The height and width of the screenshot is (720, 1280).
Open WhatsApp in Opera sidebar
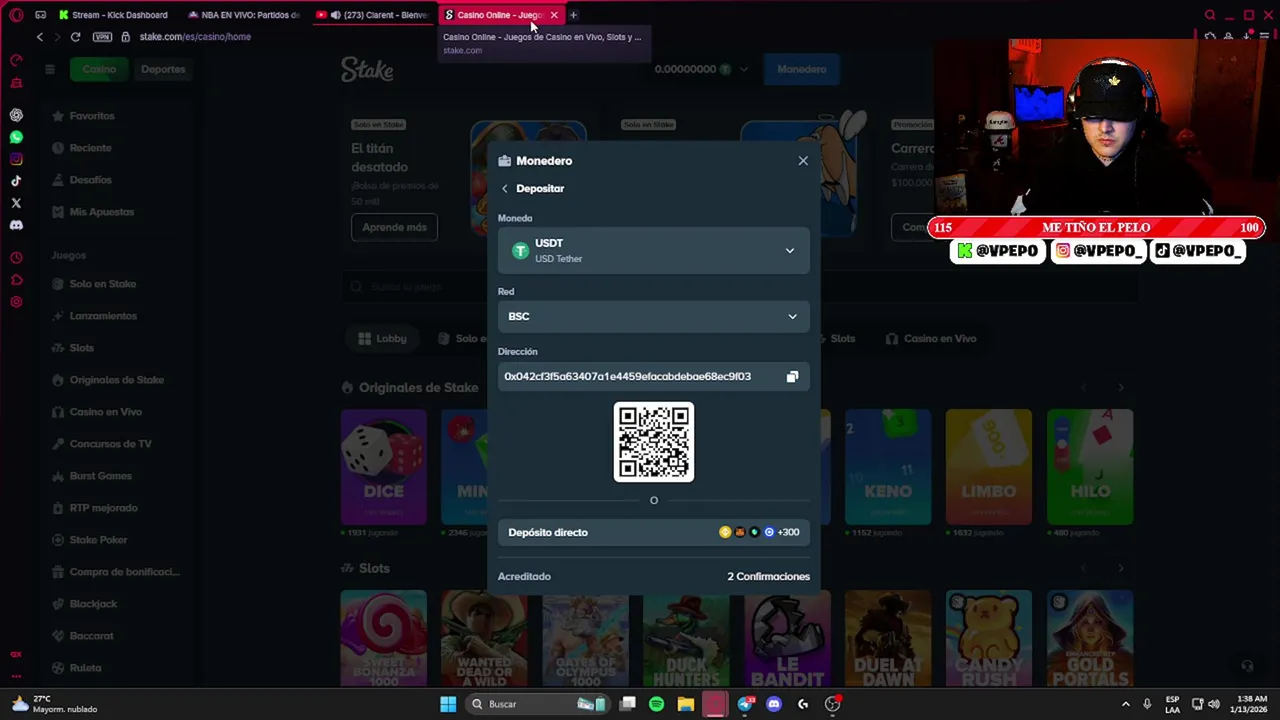point(16,138)
